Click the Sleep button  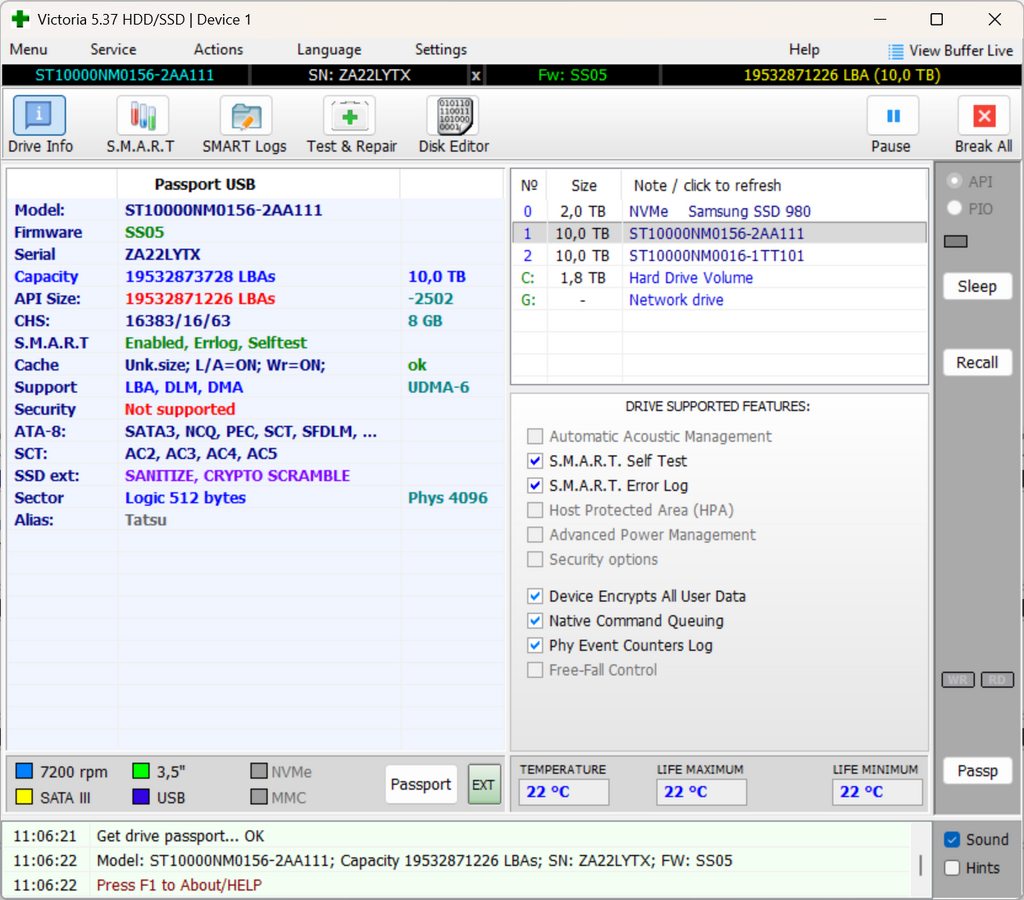(977, 286)
